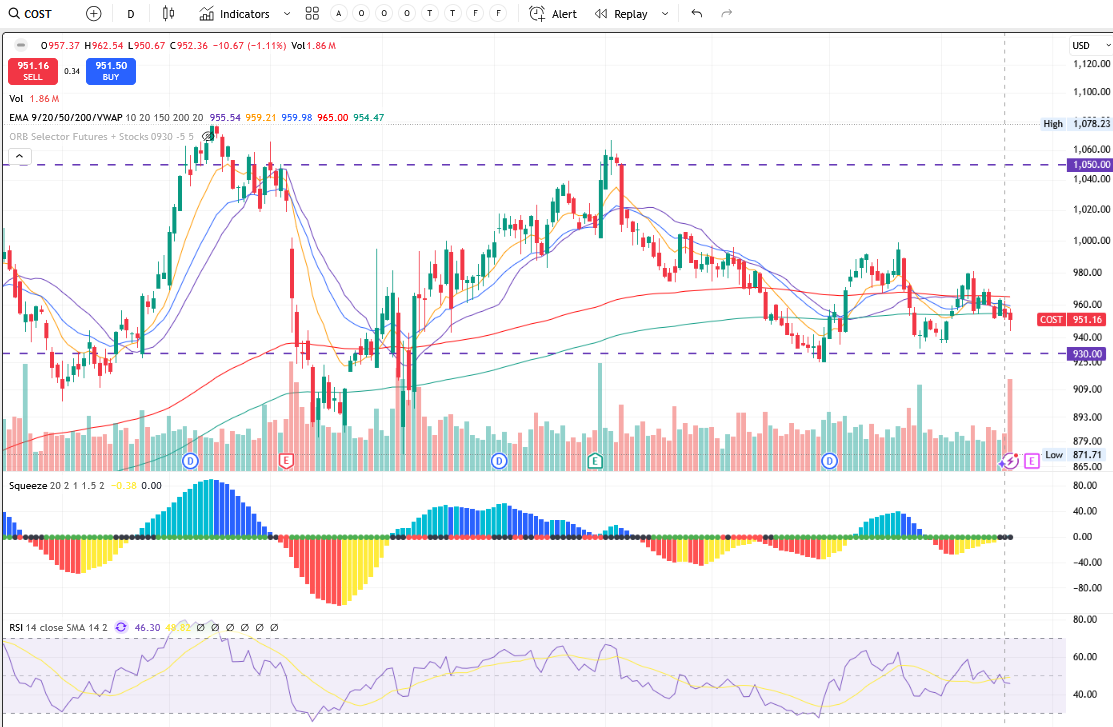This screenshot has height=727, width=1113.
Task: Click the Alert button
Action: [x=553, y=14]
